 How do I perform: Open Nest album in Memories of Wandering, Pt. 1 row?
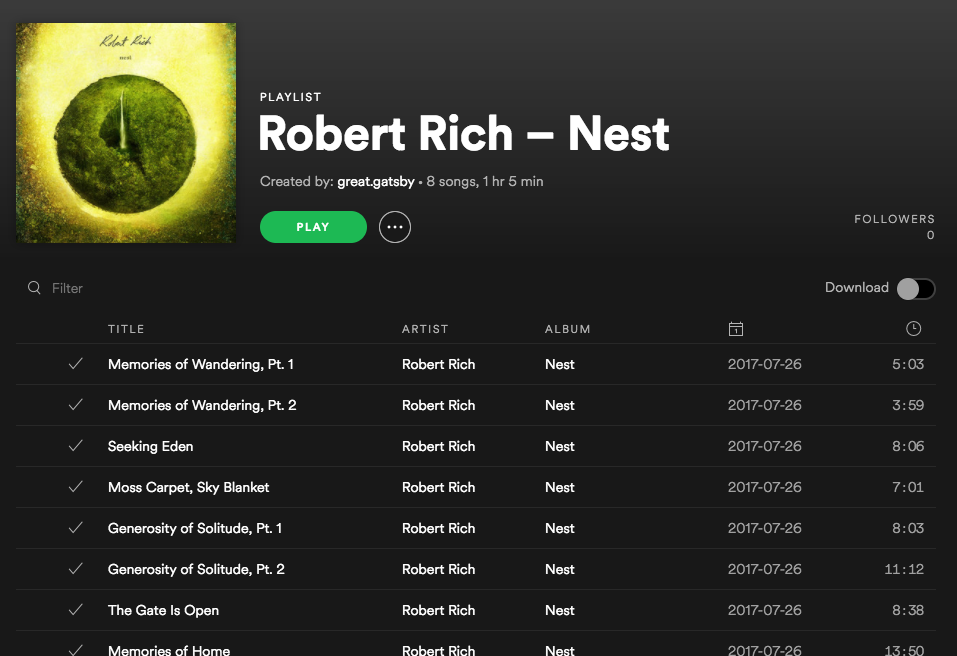pos(560,364)
